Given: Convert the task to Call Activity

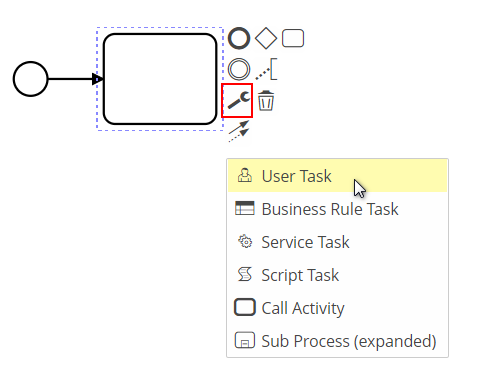Looking at the screenshot, I should click(337, 308).
